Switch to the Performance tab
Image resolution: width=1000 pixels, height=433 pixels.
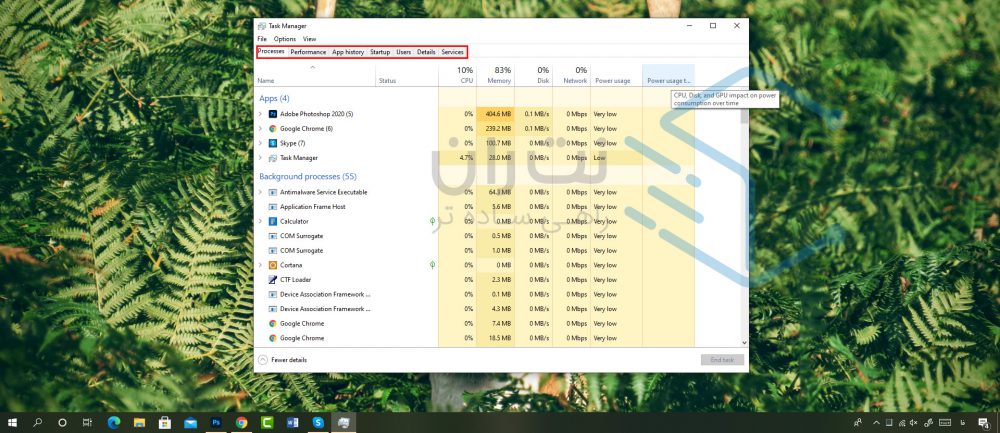308,52
